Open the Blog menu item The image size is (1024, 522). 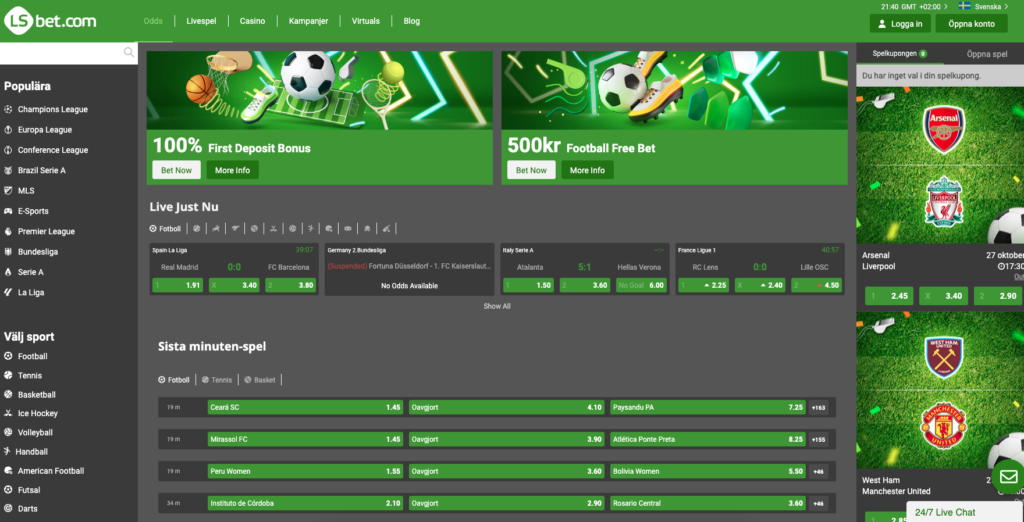pyautogui.click(x=411, y=21)
